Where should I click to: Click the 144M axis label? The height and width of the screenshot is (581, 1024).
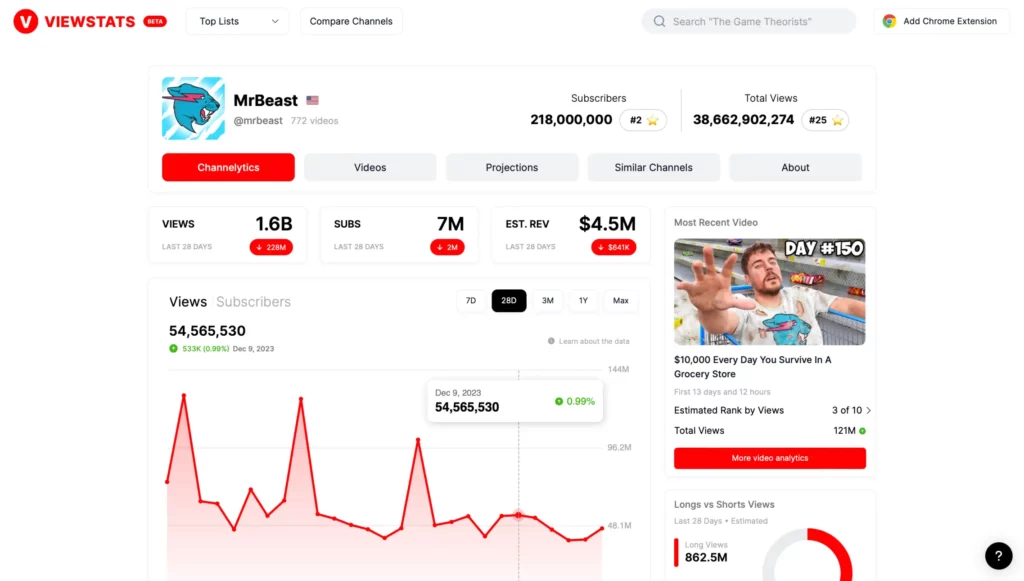click(618, 369)
